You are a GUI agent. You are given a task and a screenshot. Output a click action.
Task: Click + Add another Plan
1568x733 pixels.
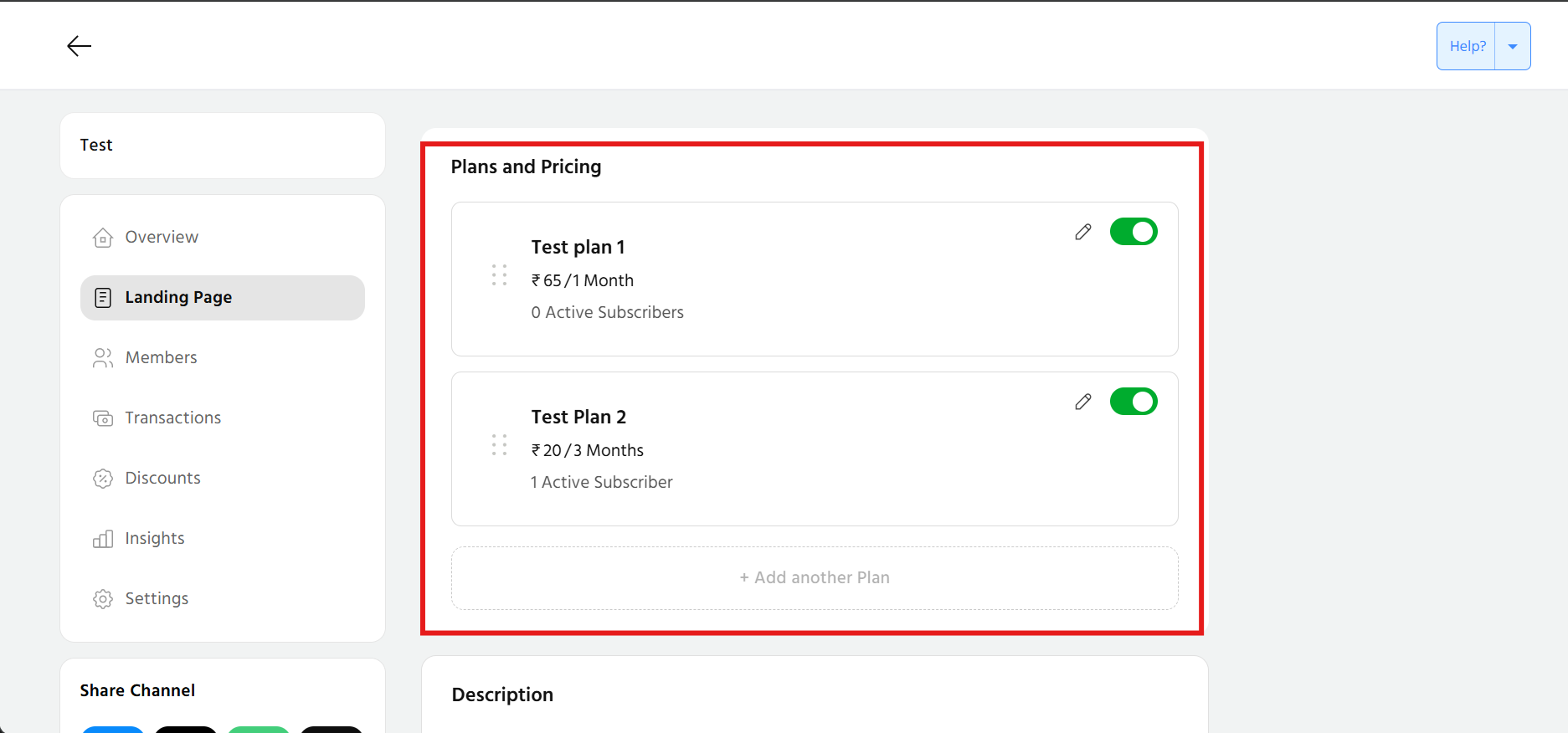814,578
